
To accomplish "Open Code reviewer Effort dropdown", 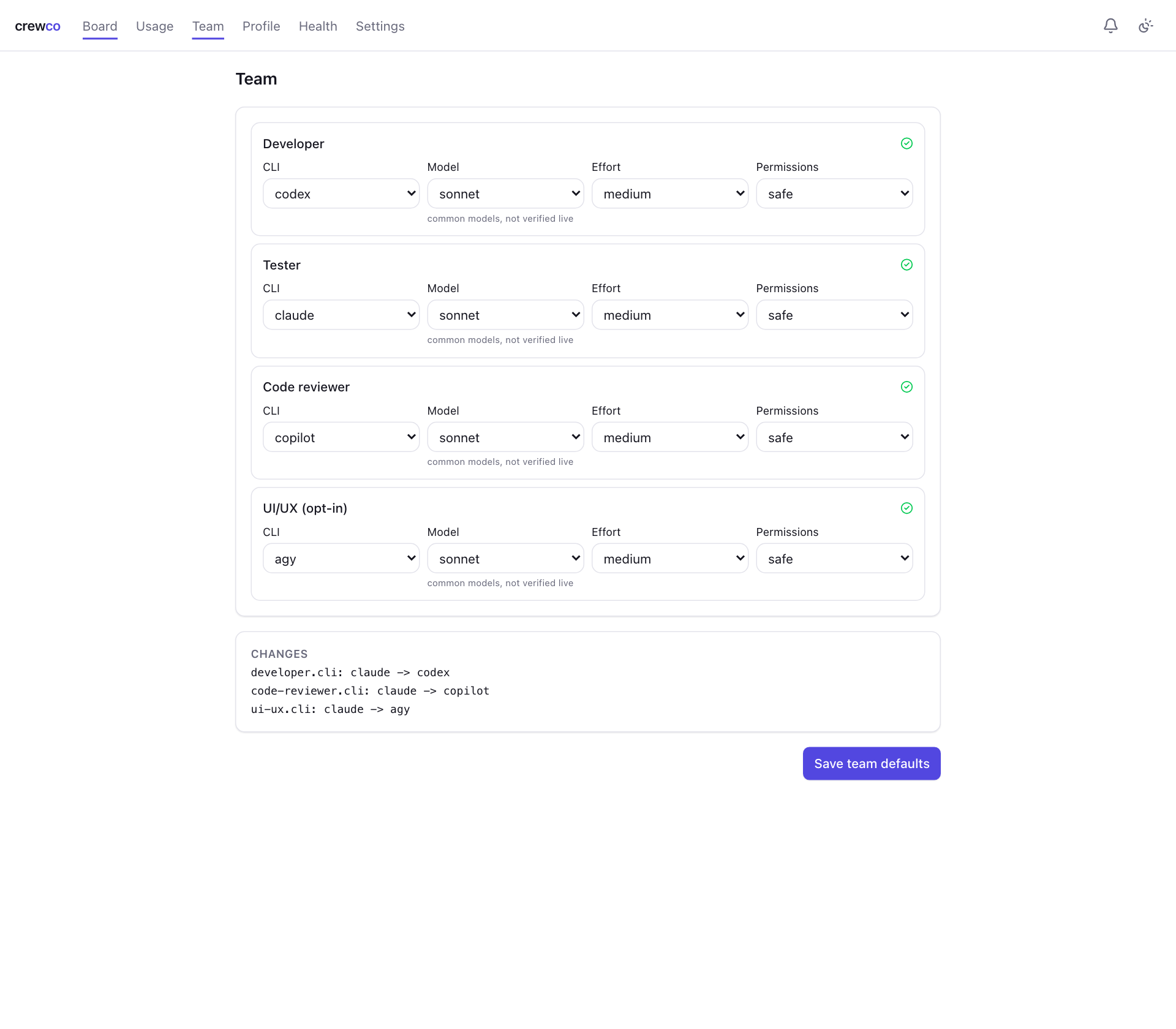I will click(x=670, y=437).
